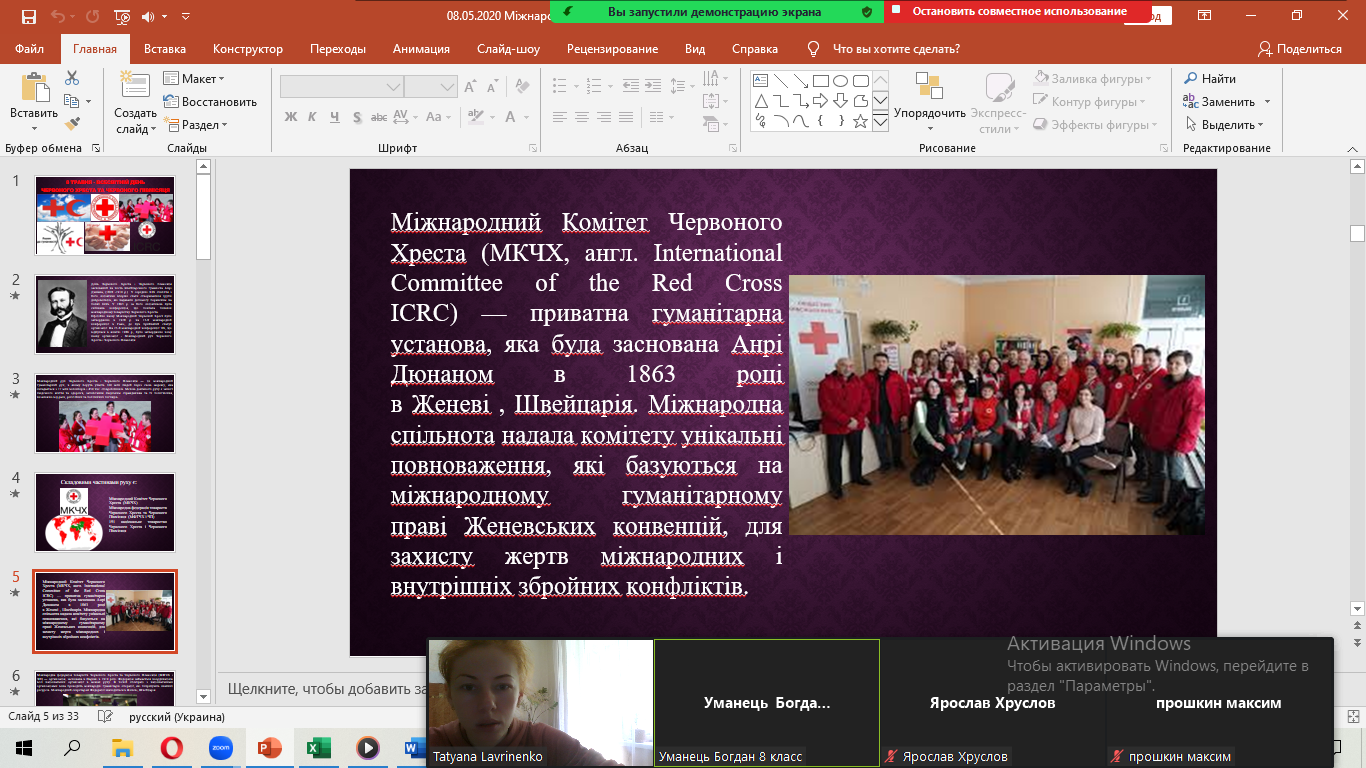Select slide 4 thumbnail with МКЧХ map
The image size is (1366, 768).
coord(105,512)
